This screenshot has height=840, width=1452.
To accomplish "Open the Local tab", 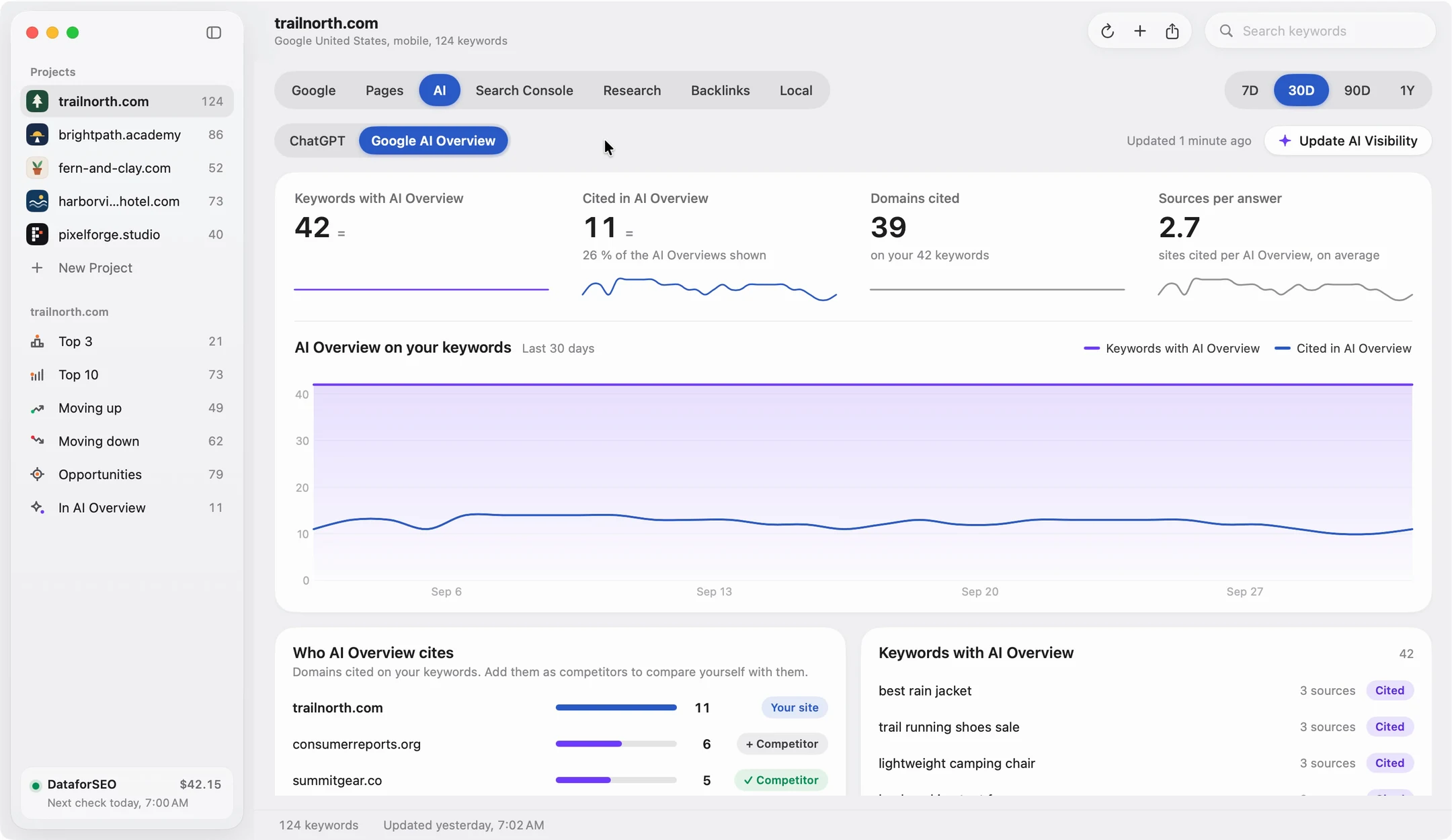I will [x=796, y=90].
